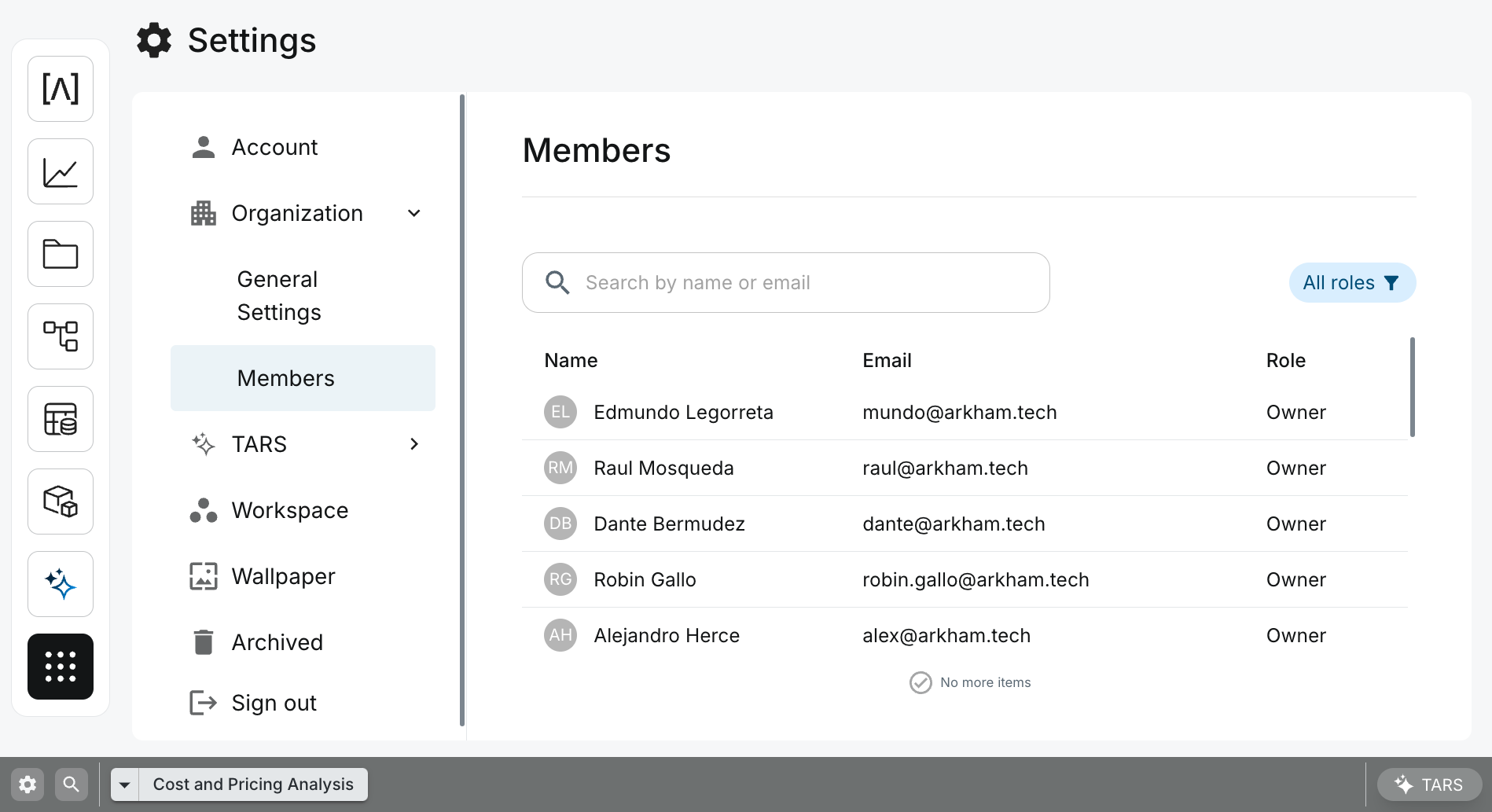Focus the Search by name or email field

point(786,282)
